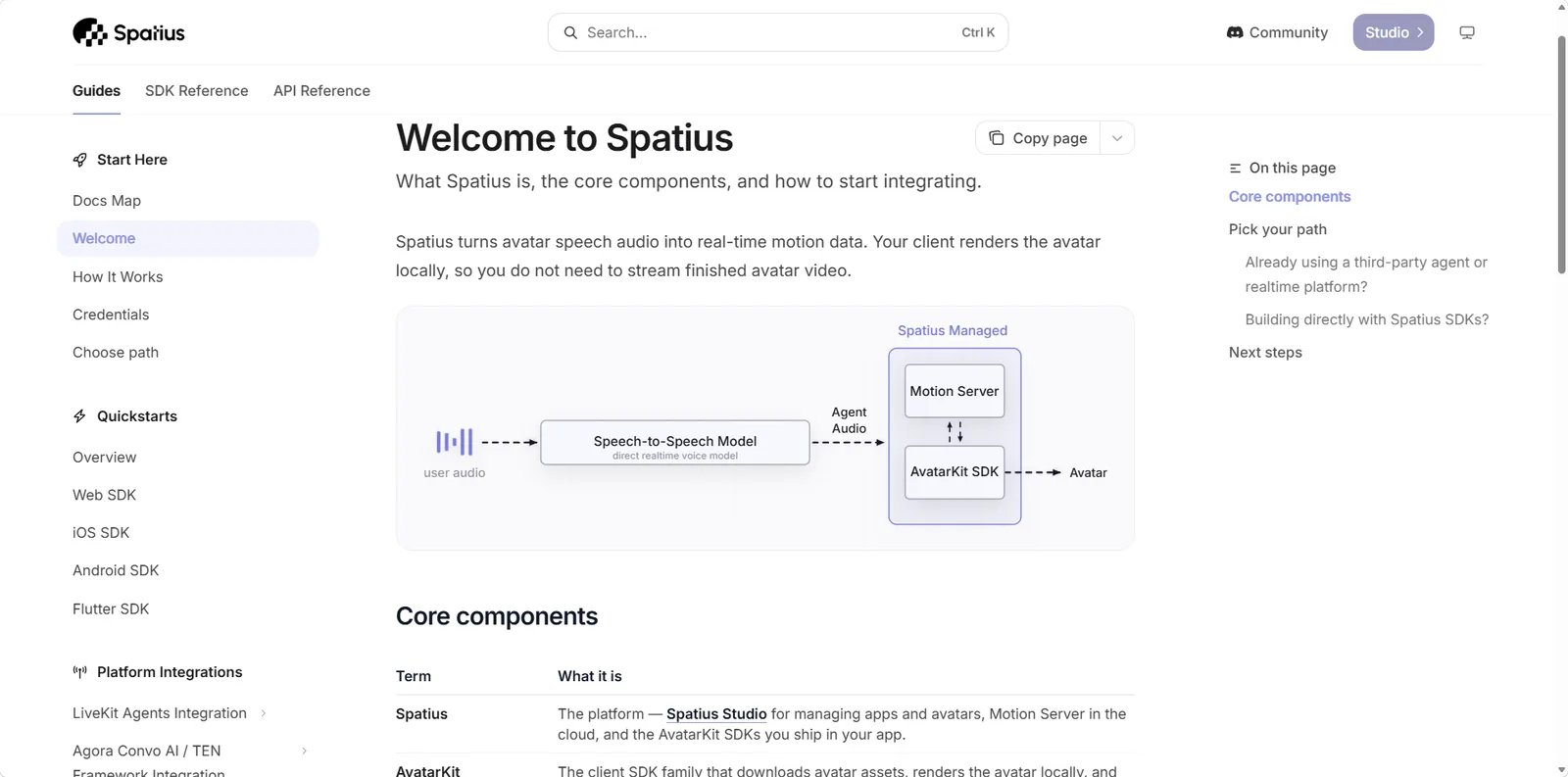Jump to Core components section
1568x777 pixels.
click(x=1290, y=197)
